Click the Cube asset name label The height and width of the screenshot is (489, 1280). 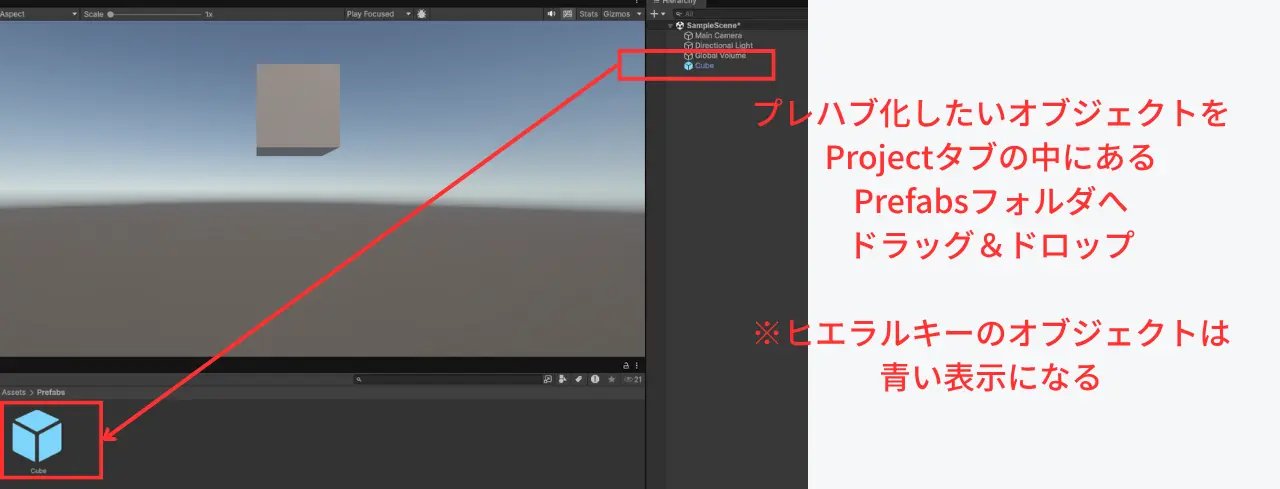(38, 470)
